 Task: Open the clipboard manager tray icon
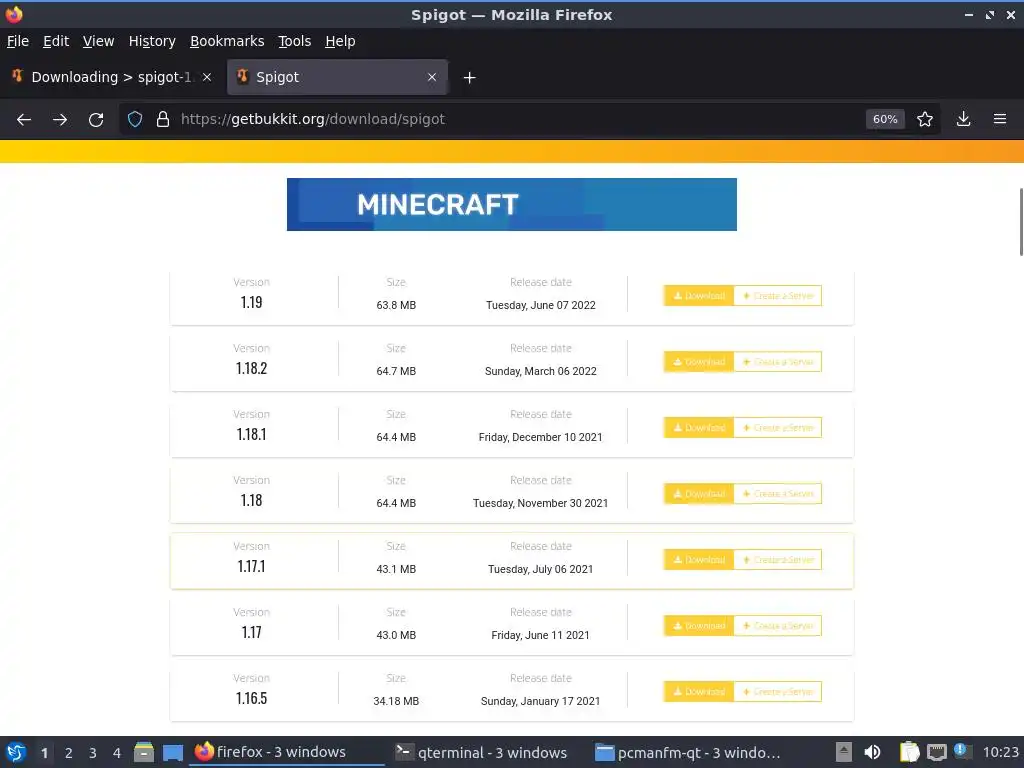(x=909, y=752)
